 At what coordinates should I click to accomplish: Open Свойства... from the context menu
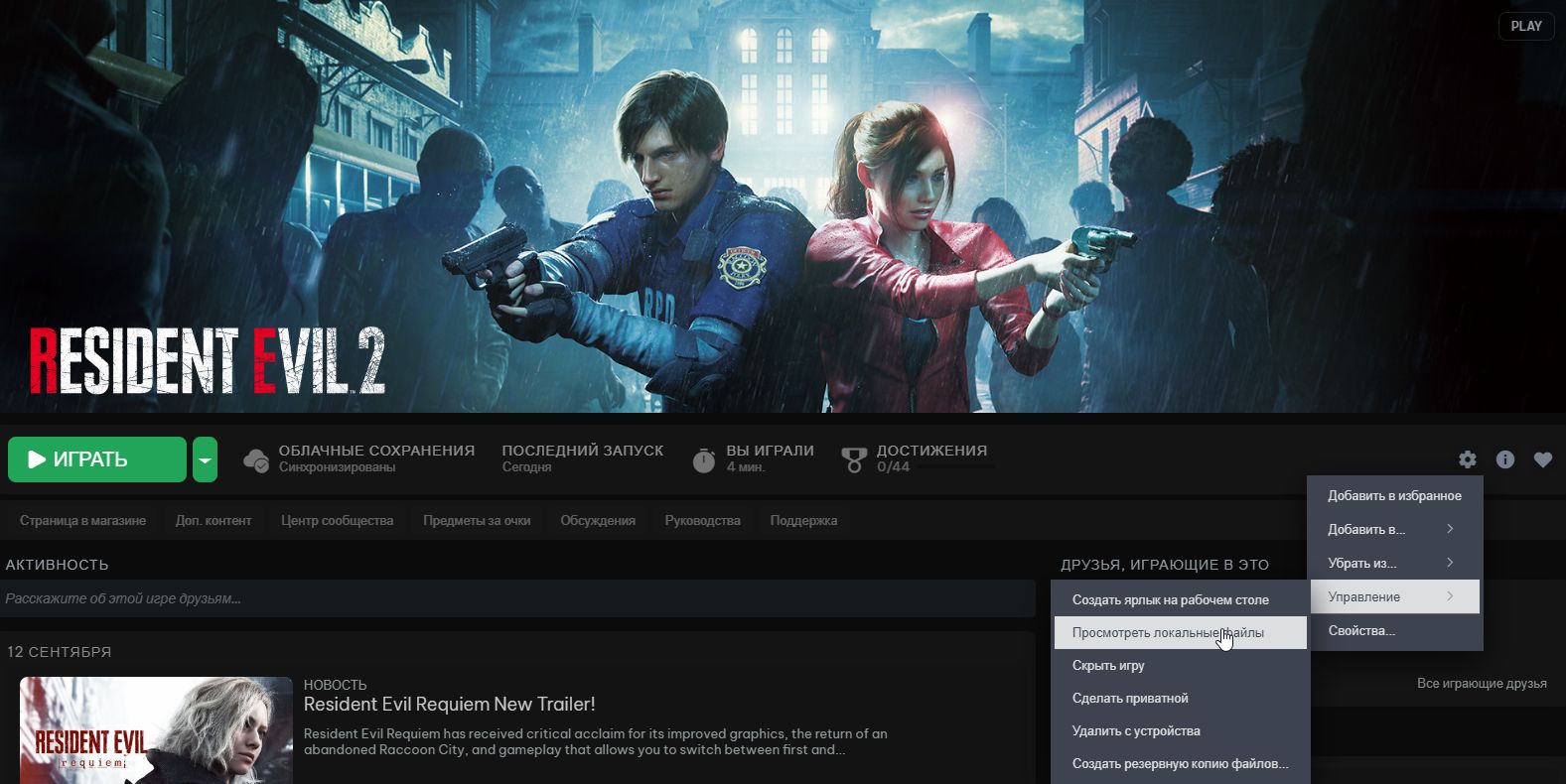pos(1394,630)
